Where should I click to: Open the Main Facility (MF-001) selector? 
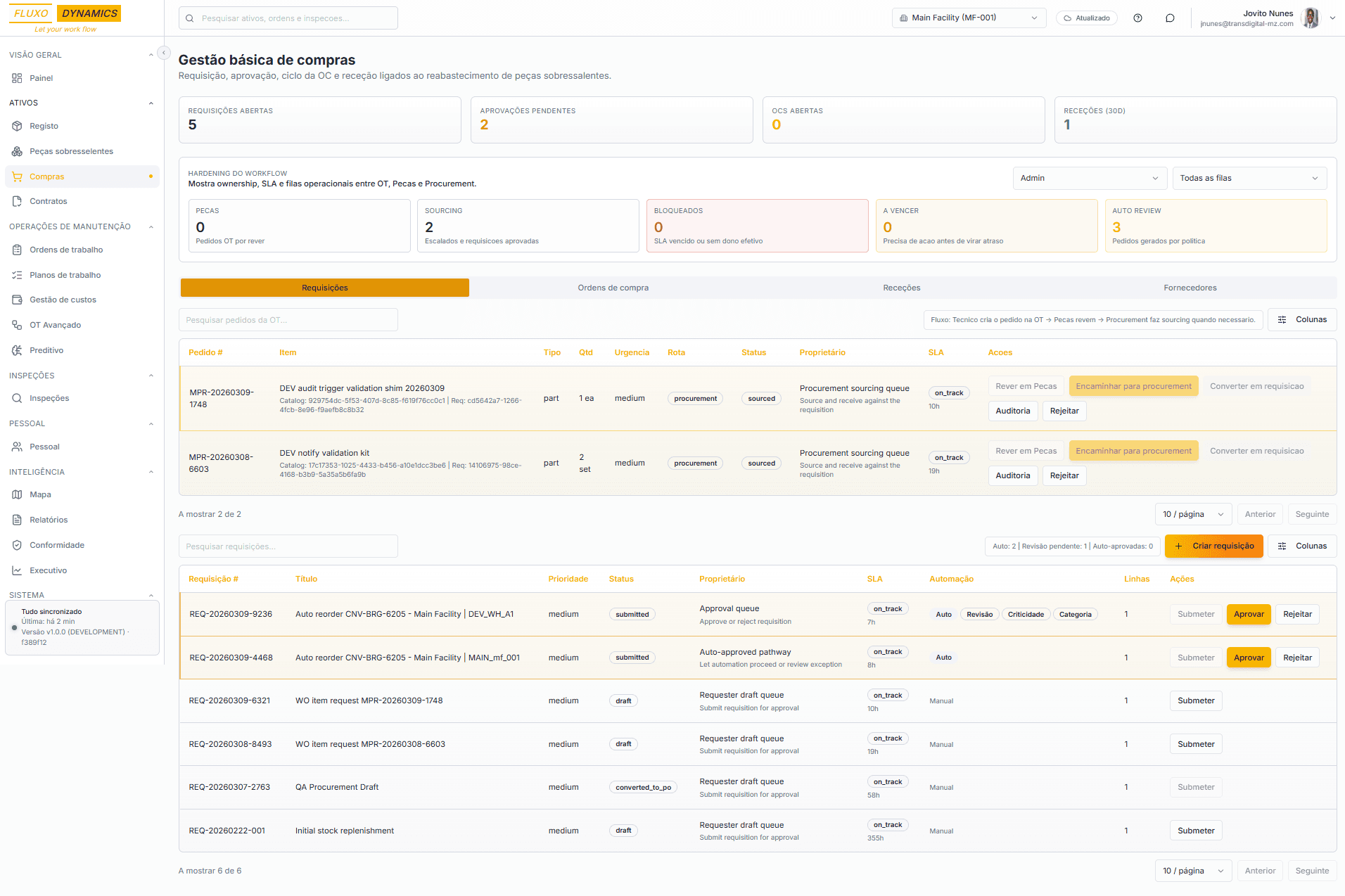pos(969,17)
